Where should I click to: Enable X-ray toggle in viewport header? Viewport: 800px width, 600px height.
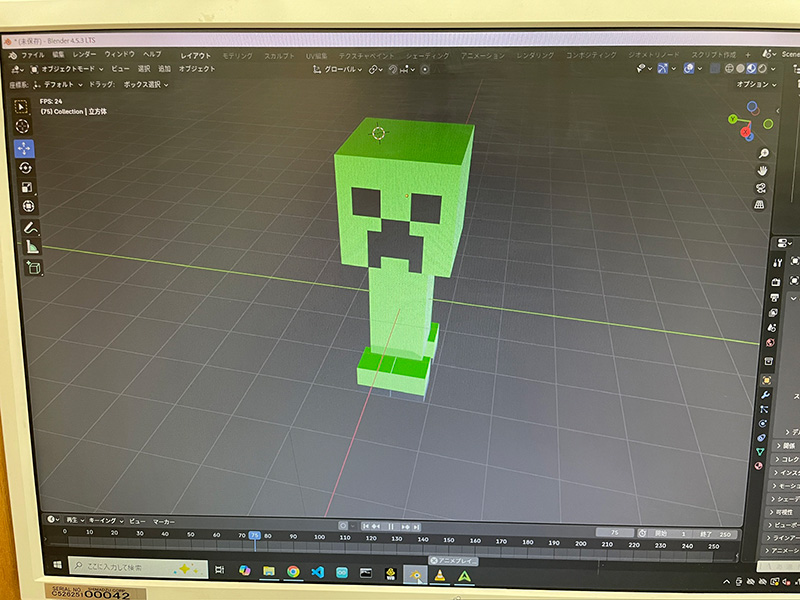point(713,69)
